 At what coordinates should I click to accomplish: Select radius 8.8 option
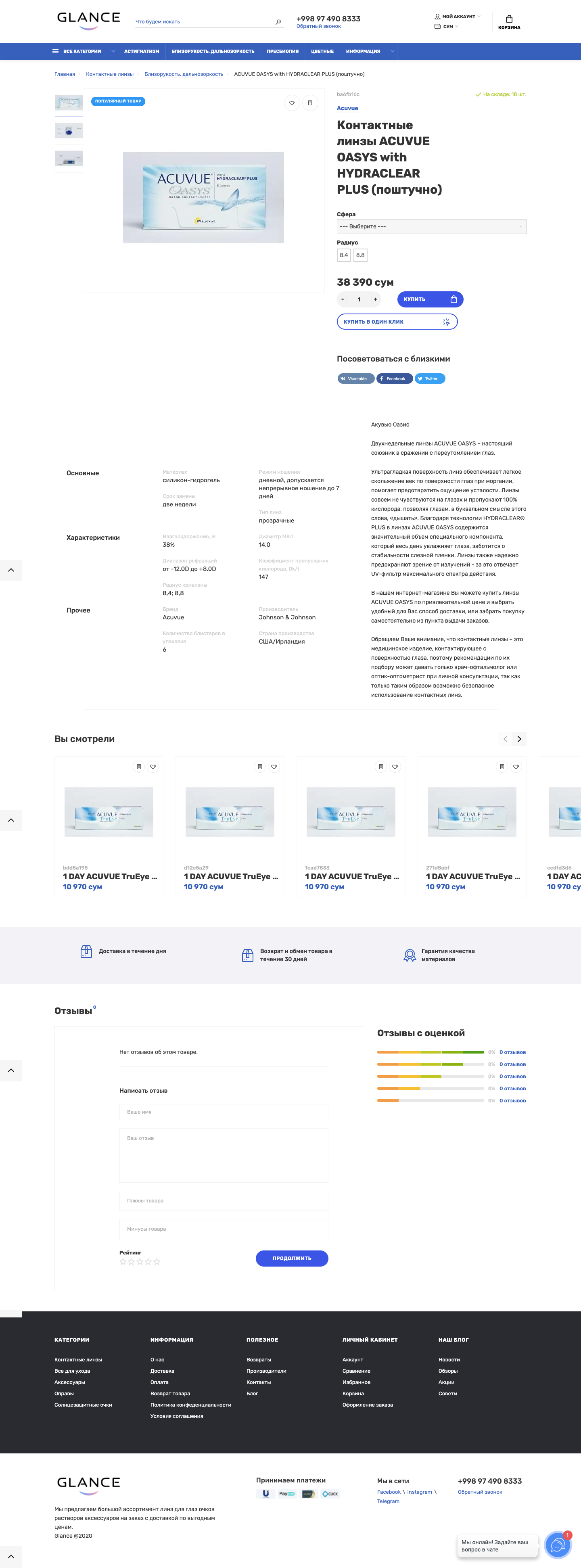(360, 255)
